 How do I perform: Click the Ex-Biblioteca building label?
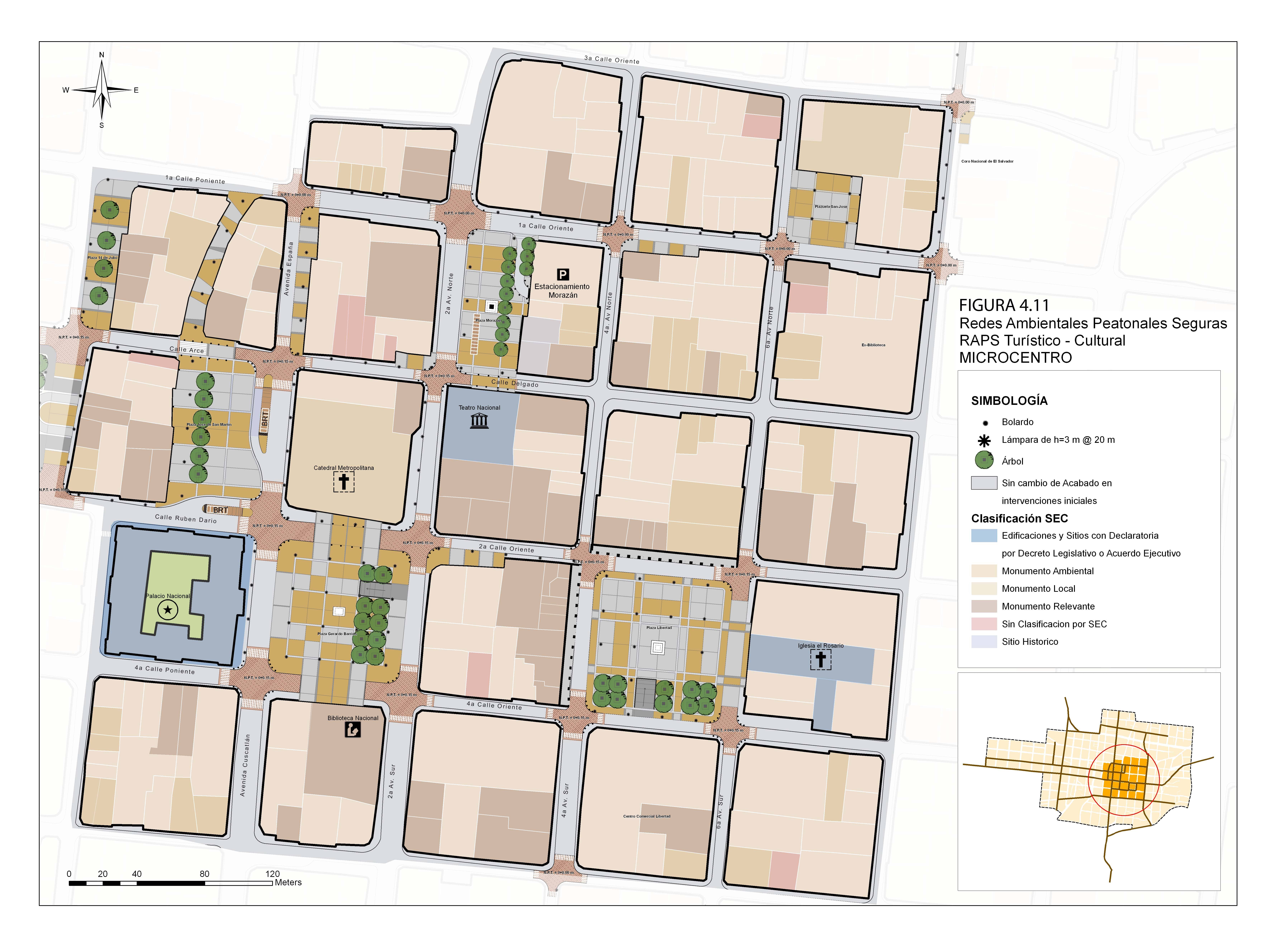(x=873, y=345)
